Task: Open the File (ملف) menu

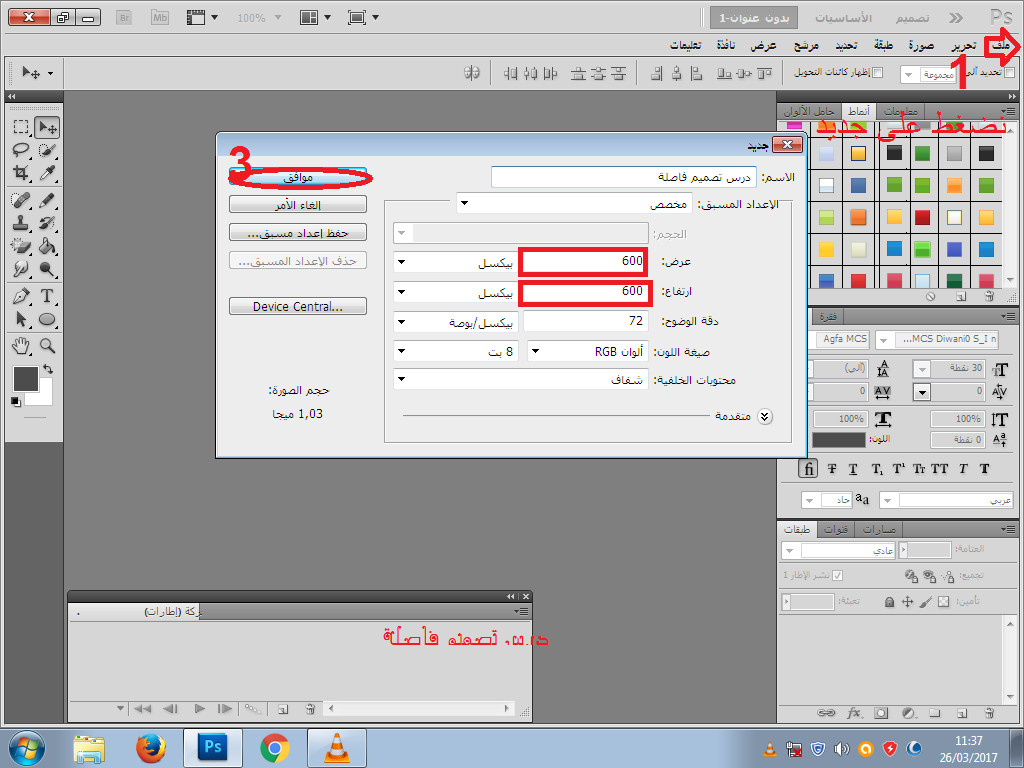Action: tap(999, 46)
